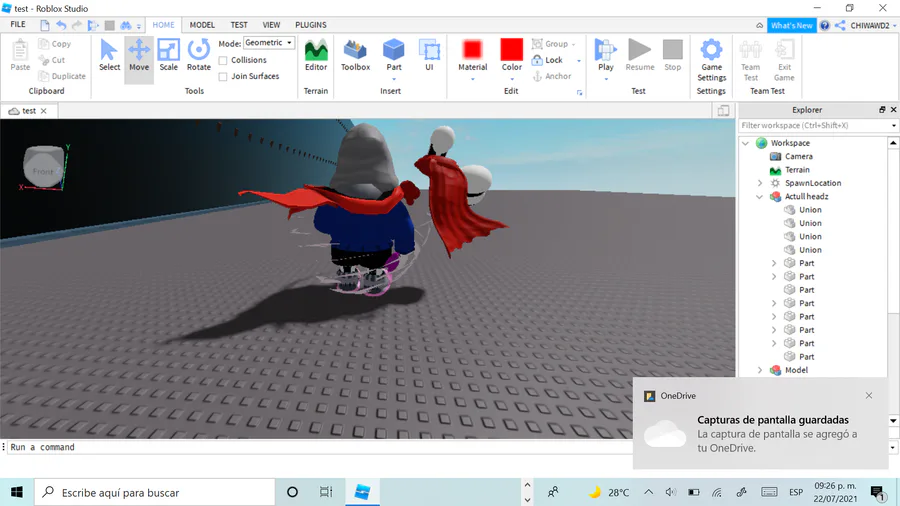This screenshot has height=506, width=900.
Task: Click the Redo arrow in quick access bar
Action: (x=76, y=25)
